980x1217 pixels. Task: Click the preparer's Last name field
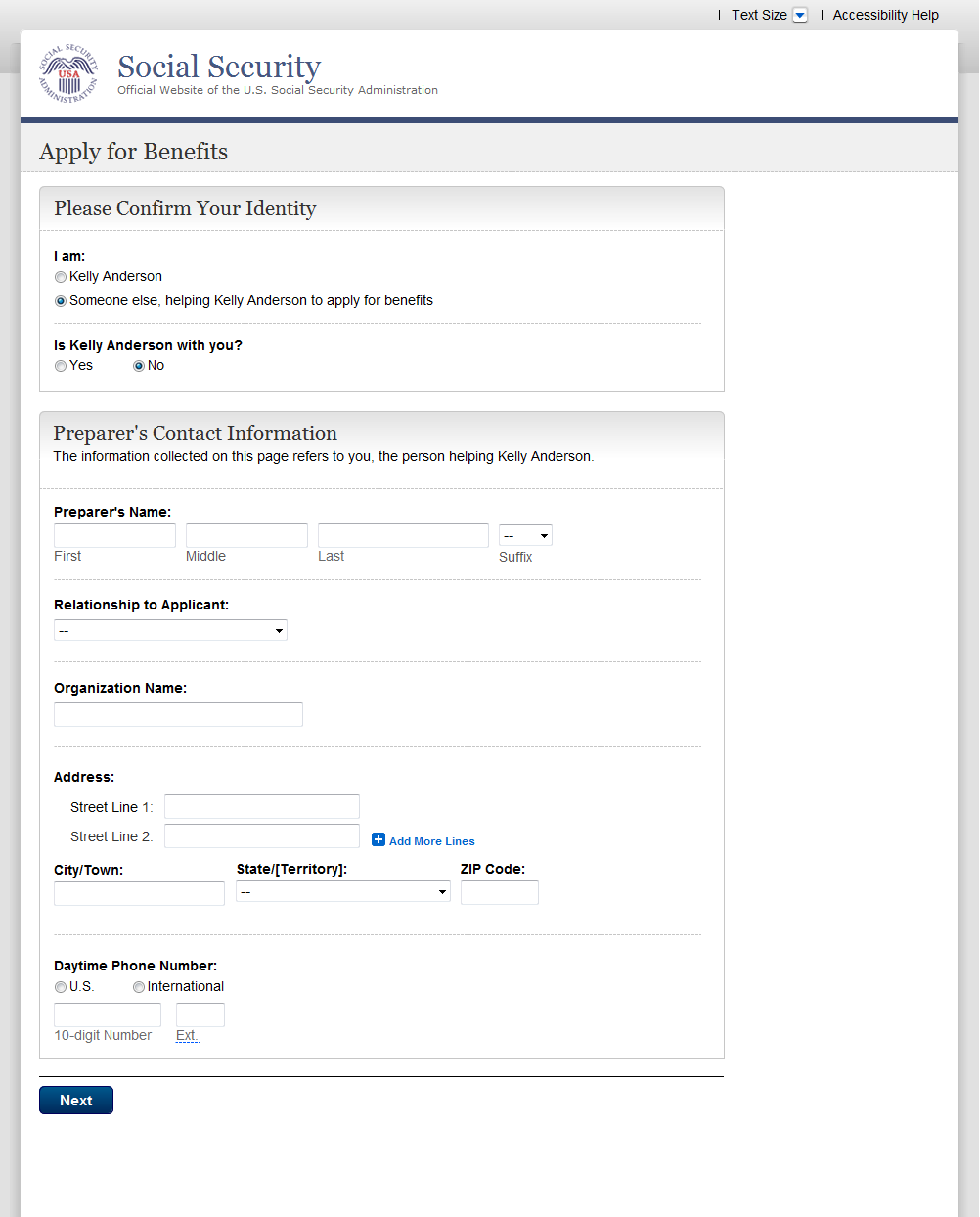tap(403, 535)
